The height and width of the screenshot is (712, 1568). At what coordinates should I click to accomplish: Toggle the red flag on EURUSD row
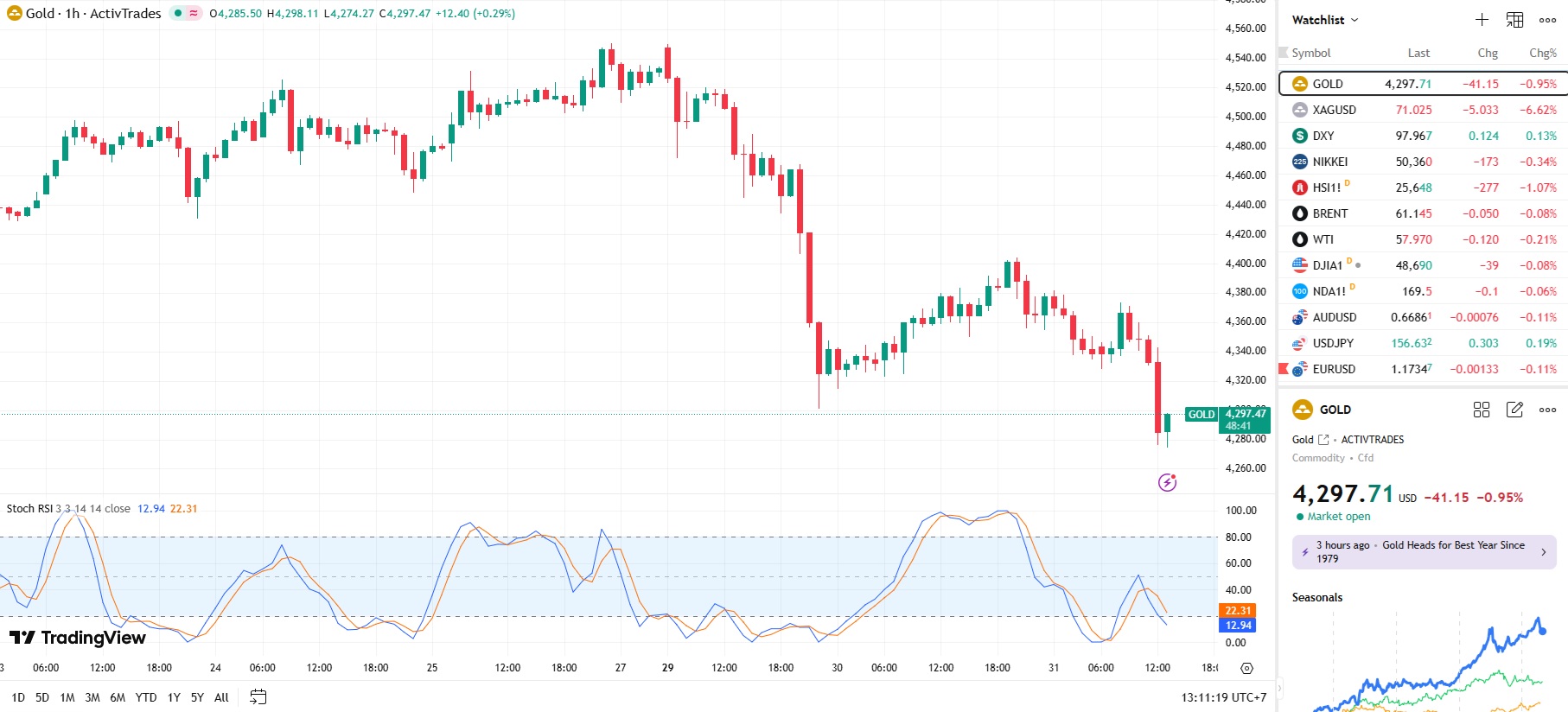pos(1284,369)
